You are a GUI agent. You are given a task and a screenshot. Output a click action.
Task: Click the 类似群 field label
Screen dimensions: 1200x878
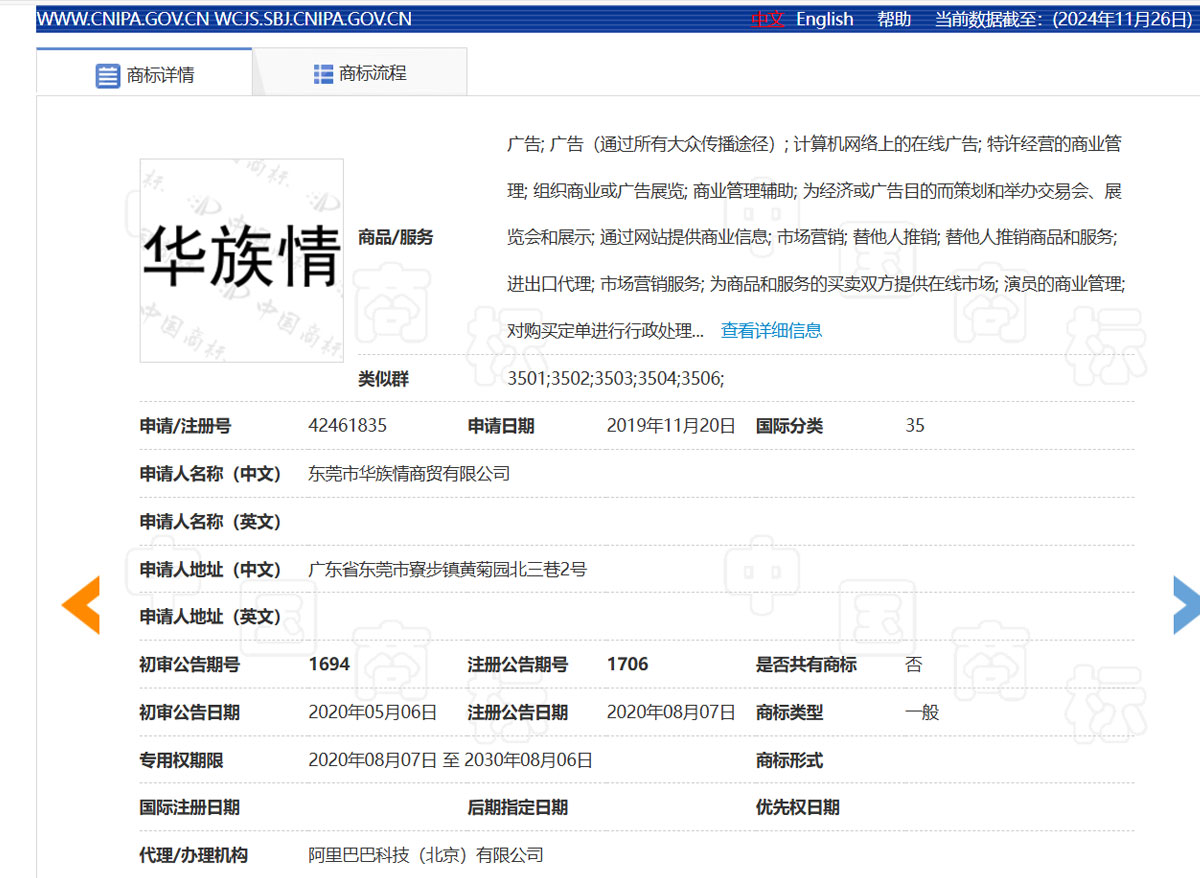coord(383,380)
